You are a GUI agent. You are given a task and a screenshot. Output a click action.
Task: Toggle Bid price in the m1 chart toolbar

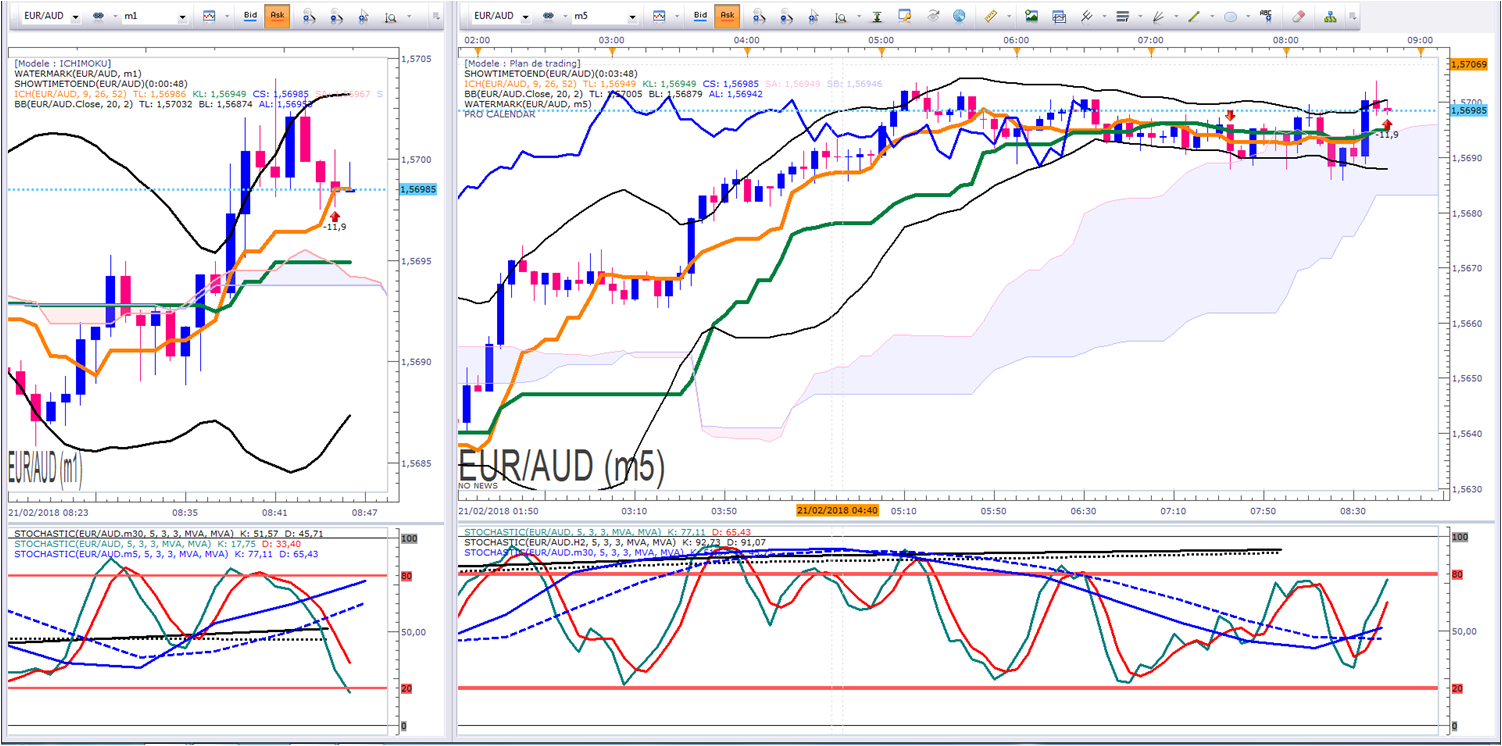point(250,16)
